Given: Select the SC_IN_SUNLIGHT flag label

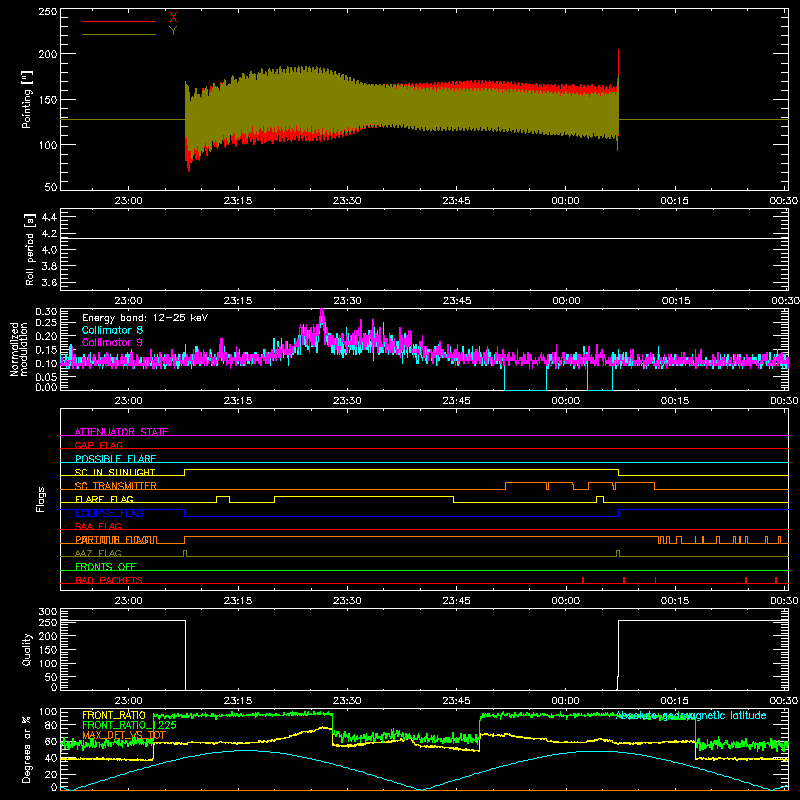Looking at the screenshot, I should pyautogui.click(x=115, y=472).
